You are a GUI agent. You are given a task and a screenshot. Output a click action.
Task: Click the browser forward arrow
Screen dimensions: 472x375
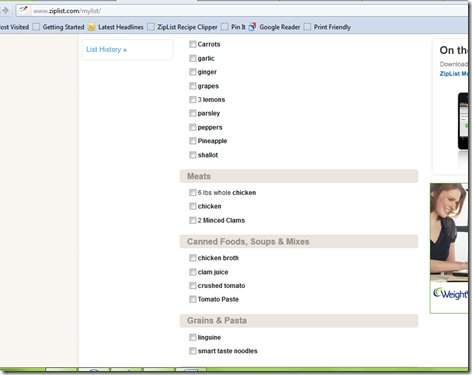pyautogui.click(x=5, y=11)
